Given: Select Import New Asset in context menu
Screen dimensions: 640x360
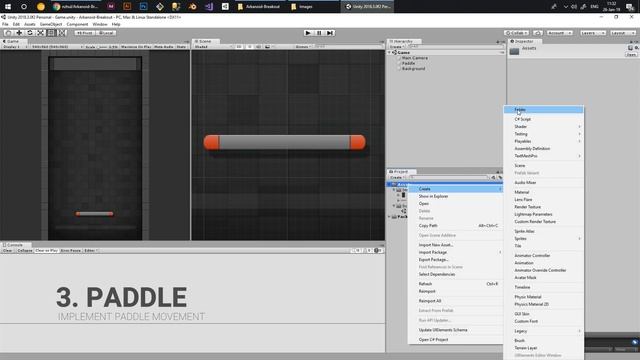Looking at the screenshot, I should click(x=456, y=245).
